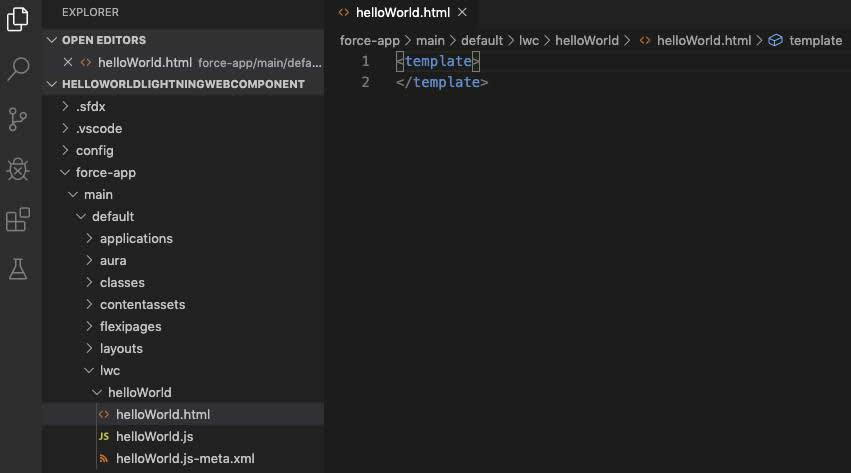Click line number 2 in the gutter
851x473 pixels.
tap(365, 82)
